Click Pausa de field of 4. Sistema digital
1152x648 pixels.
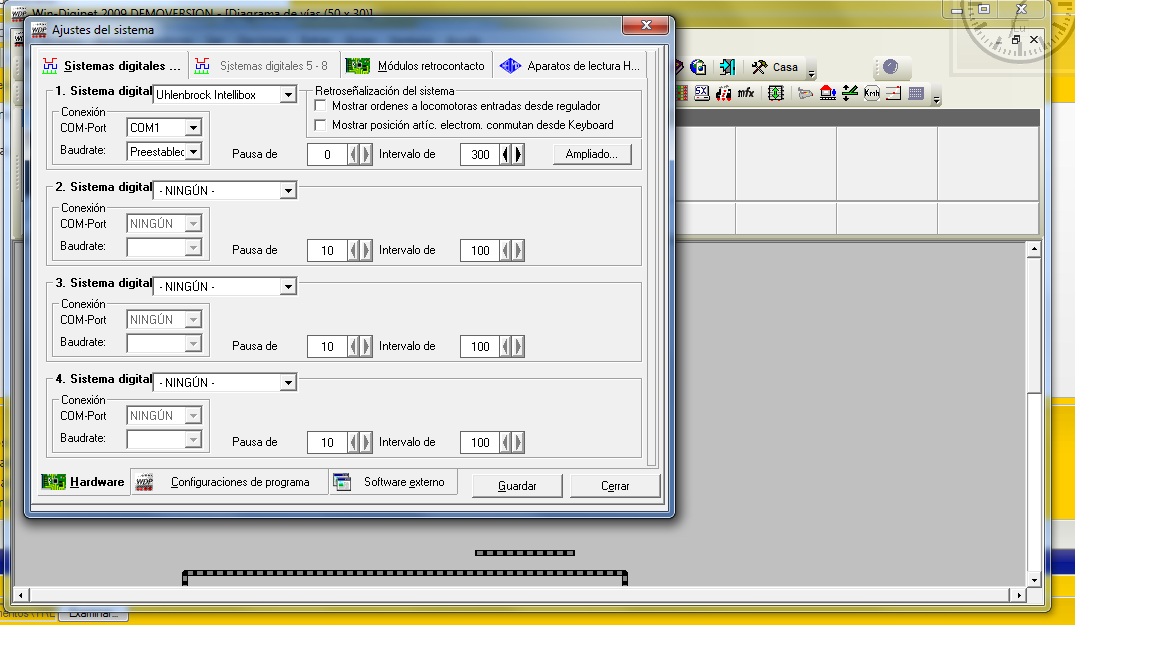point(328,442)
